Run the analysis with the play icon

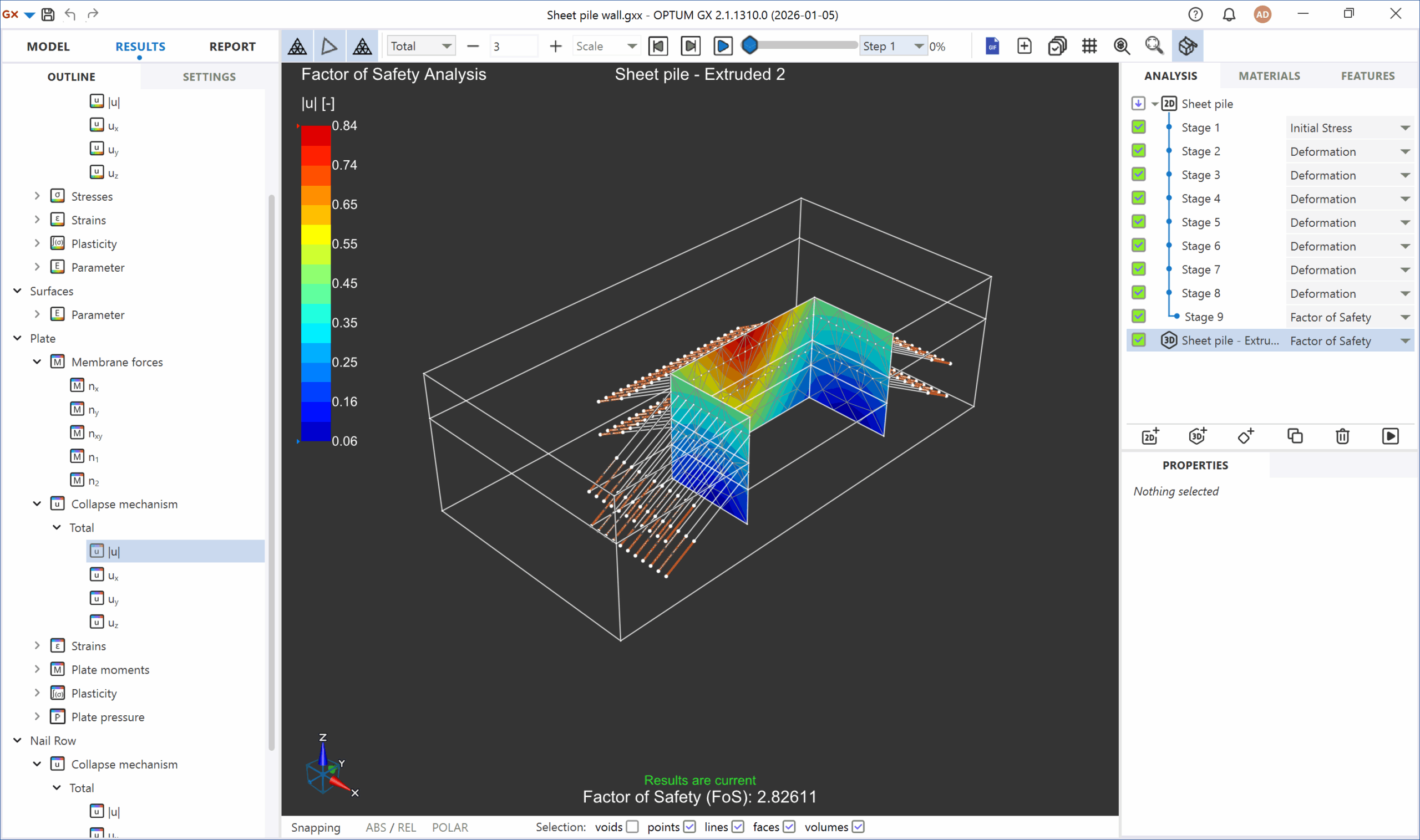click(x=1391, y=436)
